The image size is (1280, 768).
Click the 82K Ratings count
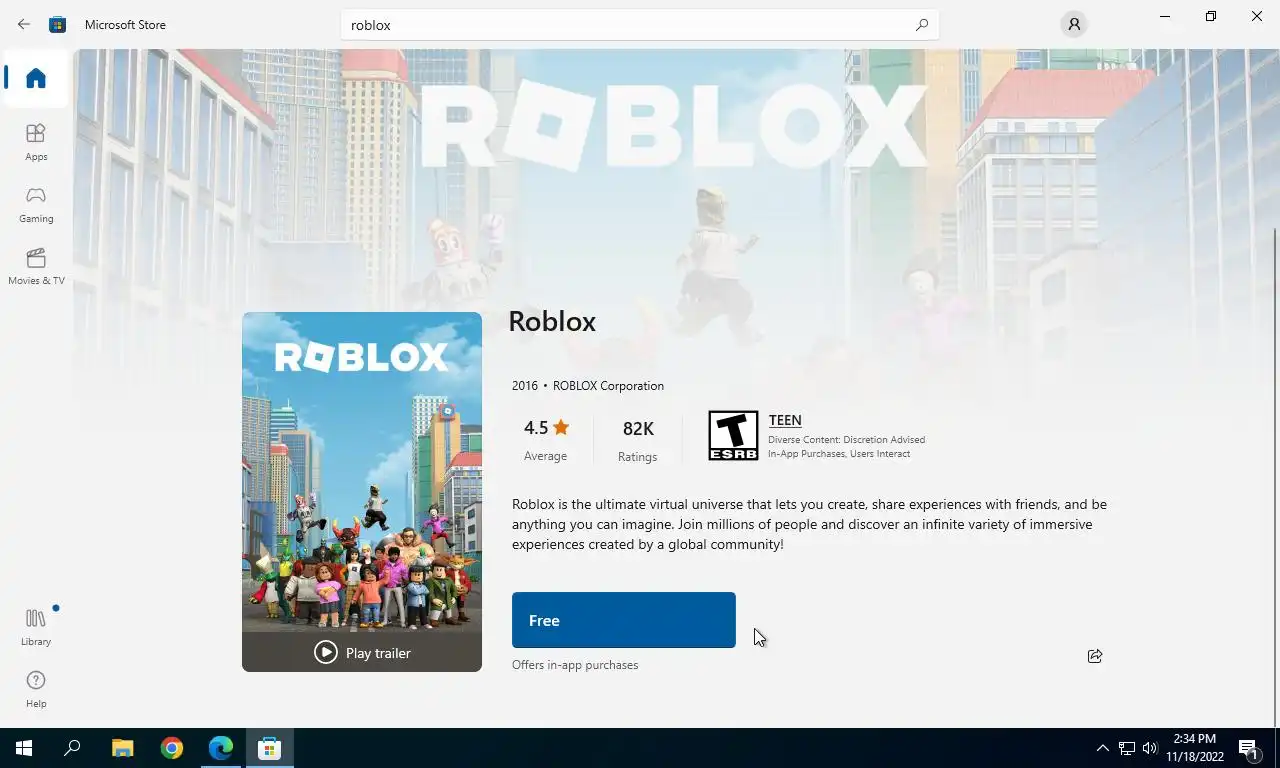[x=638, y=439]
